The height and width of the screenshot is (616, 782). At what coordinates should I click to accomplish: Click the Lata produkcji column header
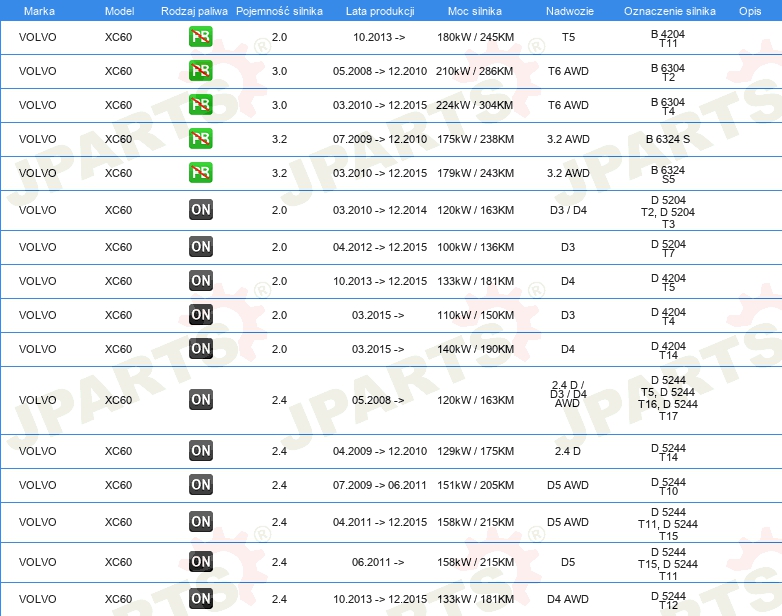(380, 11)
